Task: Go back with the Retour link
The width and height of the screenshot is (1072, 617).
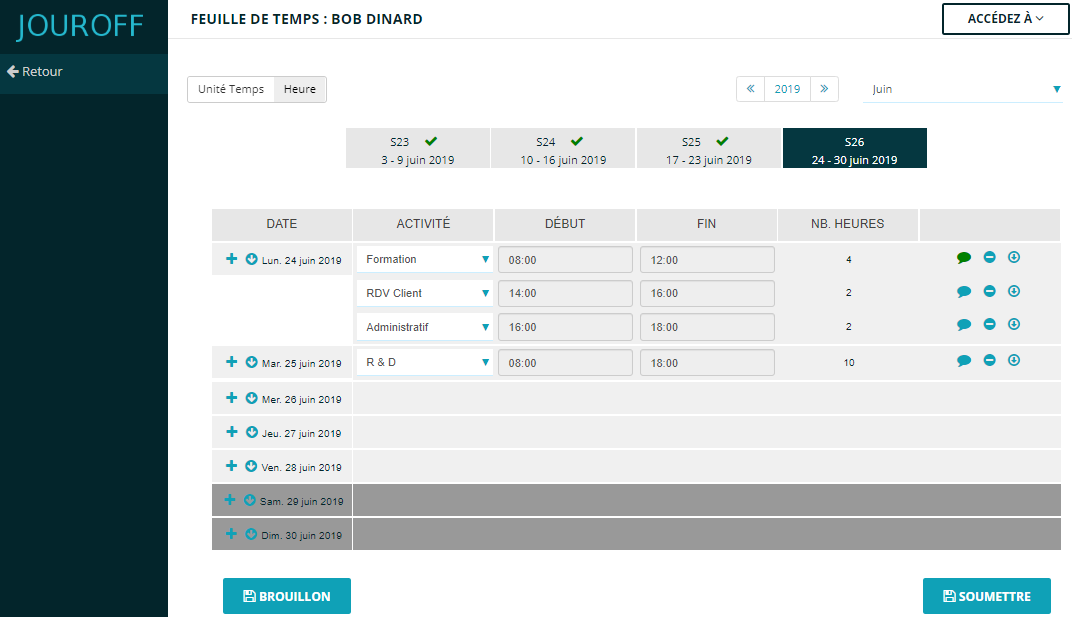Action: coord(35,71)
